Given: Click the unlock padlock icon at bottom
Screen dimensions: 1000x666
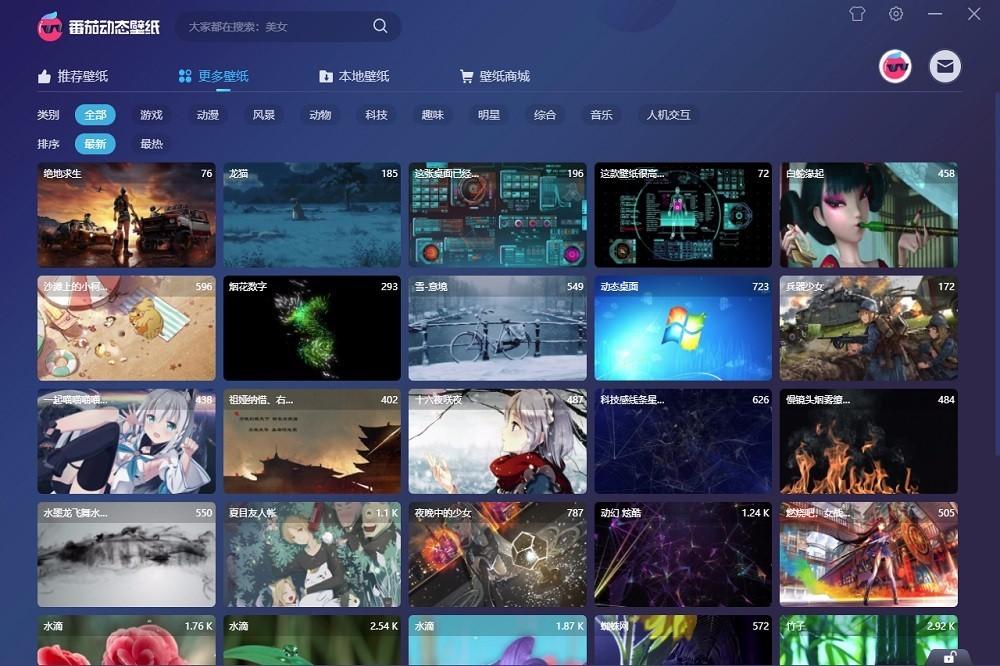Looking at the screenshot, I should coord(947,656).
